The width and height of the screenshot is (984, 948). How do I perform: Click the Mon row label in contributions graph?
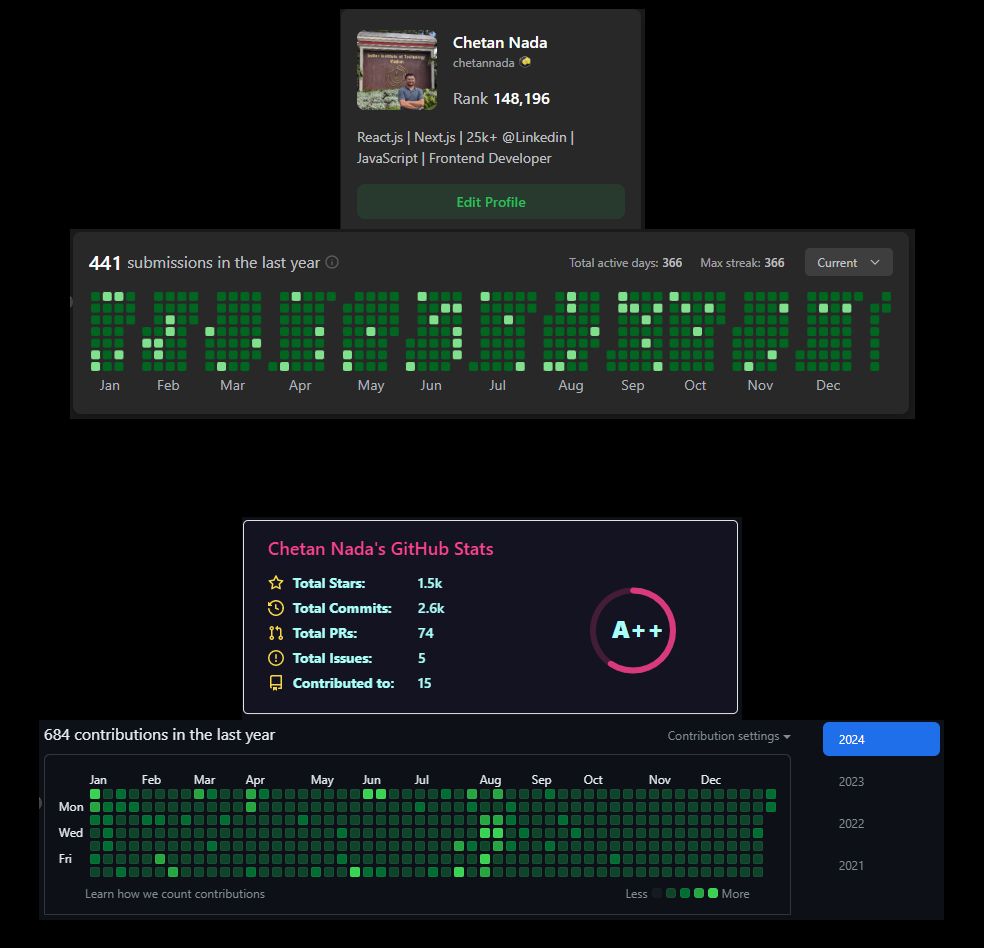pos(71,807)
